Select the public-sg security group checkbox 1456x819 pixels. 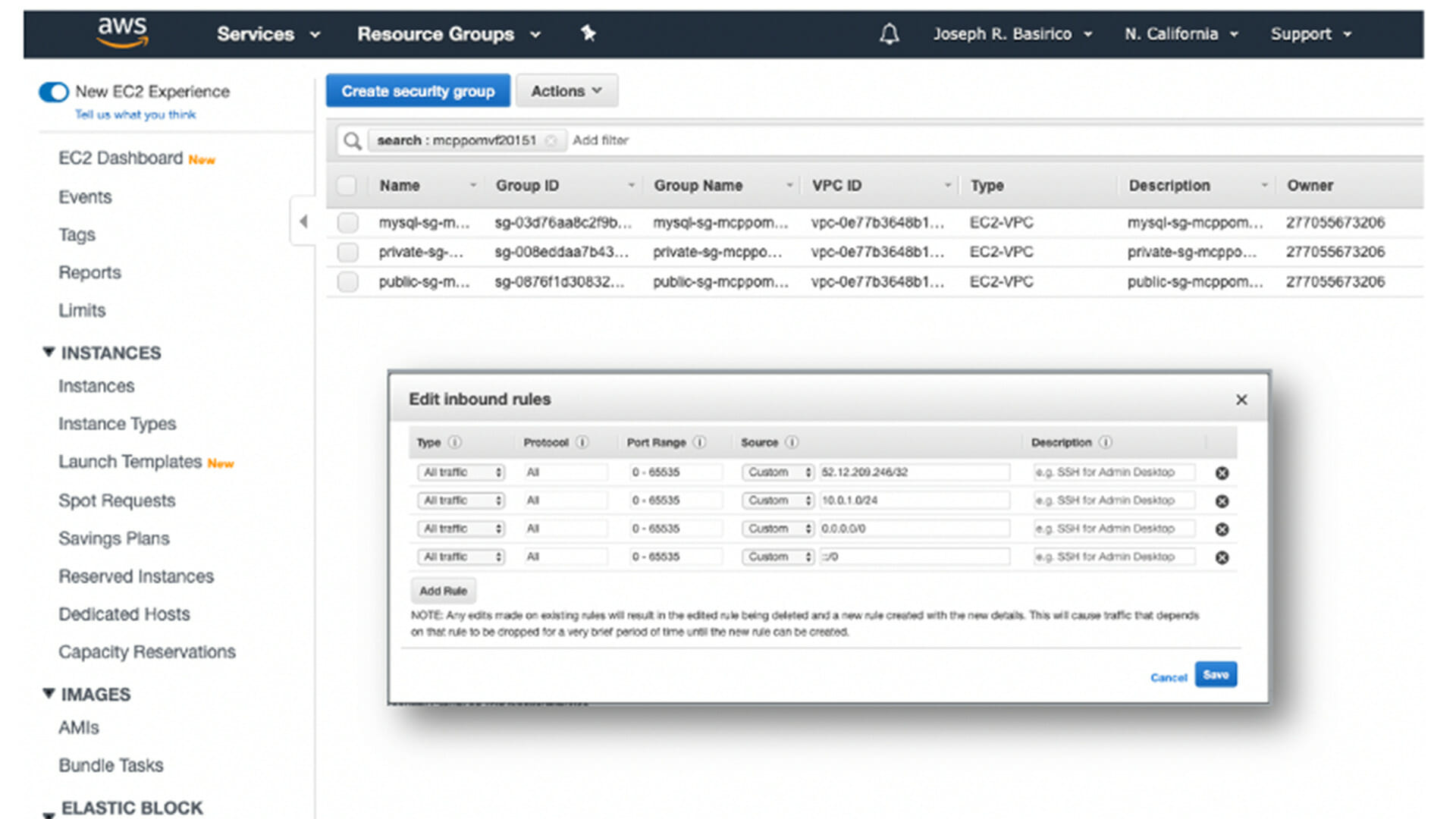point(348,282)
